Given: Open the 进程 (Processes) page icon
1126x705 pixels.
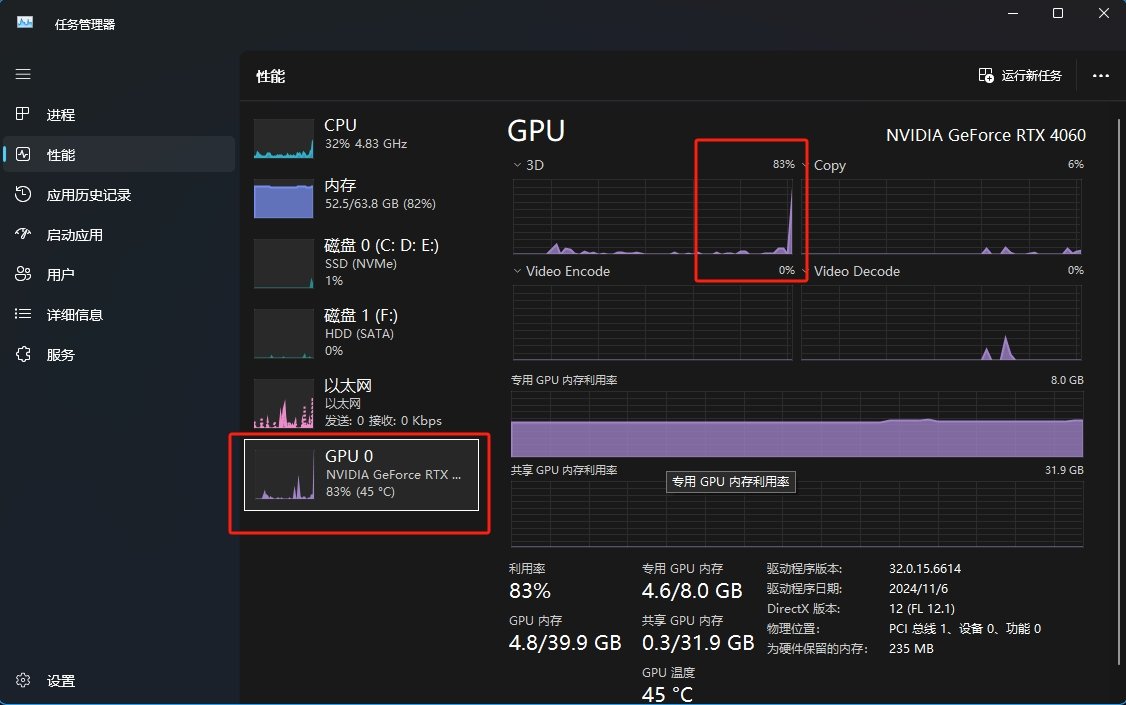Looking at the screenshot, I should pos(22,114).
